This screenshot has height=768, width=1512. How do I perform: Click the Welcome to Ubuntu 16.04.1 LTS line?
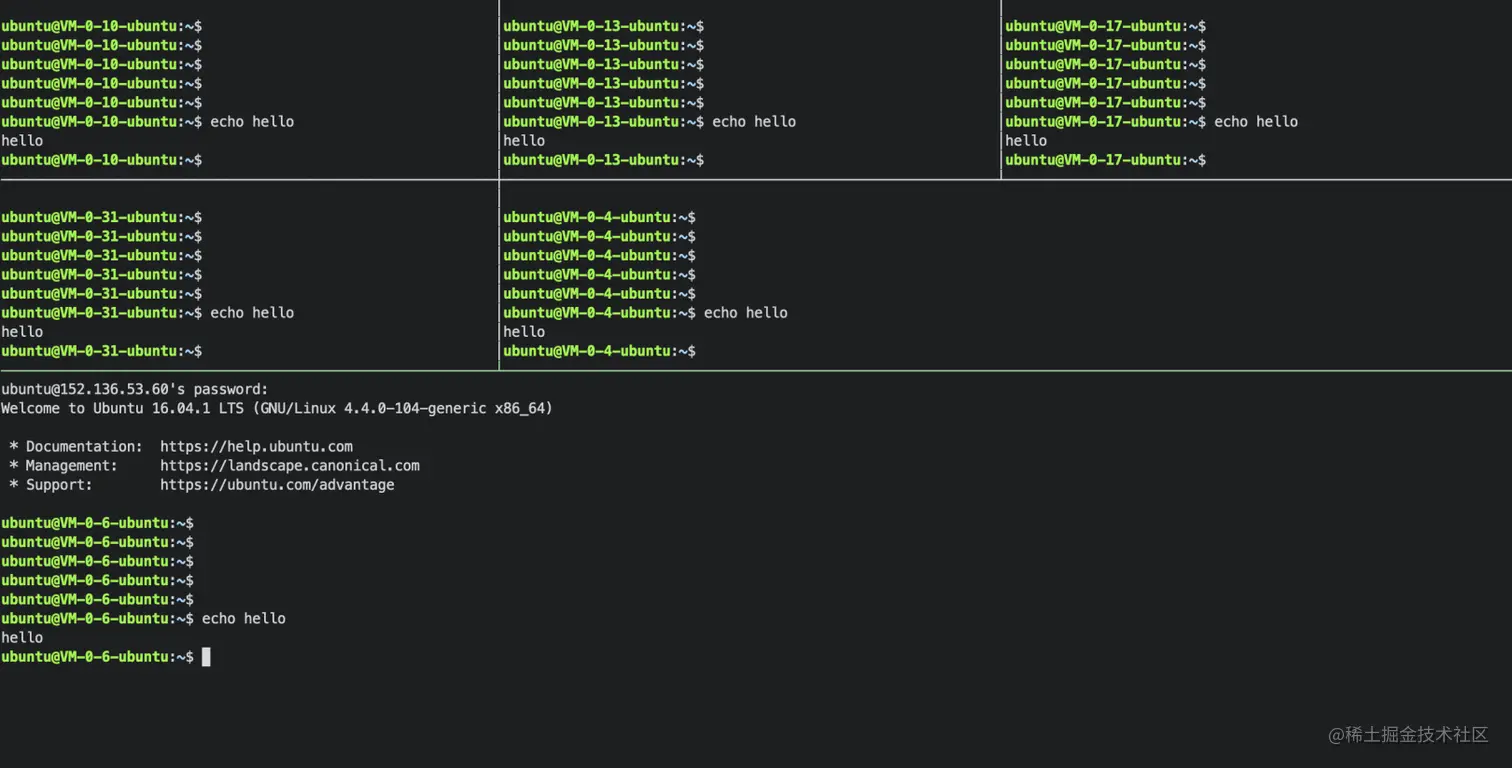276,409
